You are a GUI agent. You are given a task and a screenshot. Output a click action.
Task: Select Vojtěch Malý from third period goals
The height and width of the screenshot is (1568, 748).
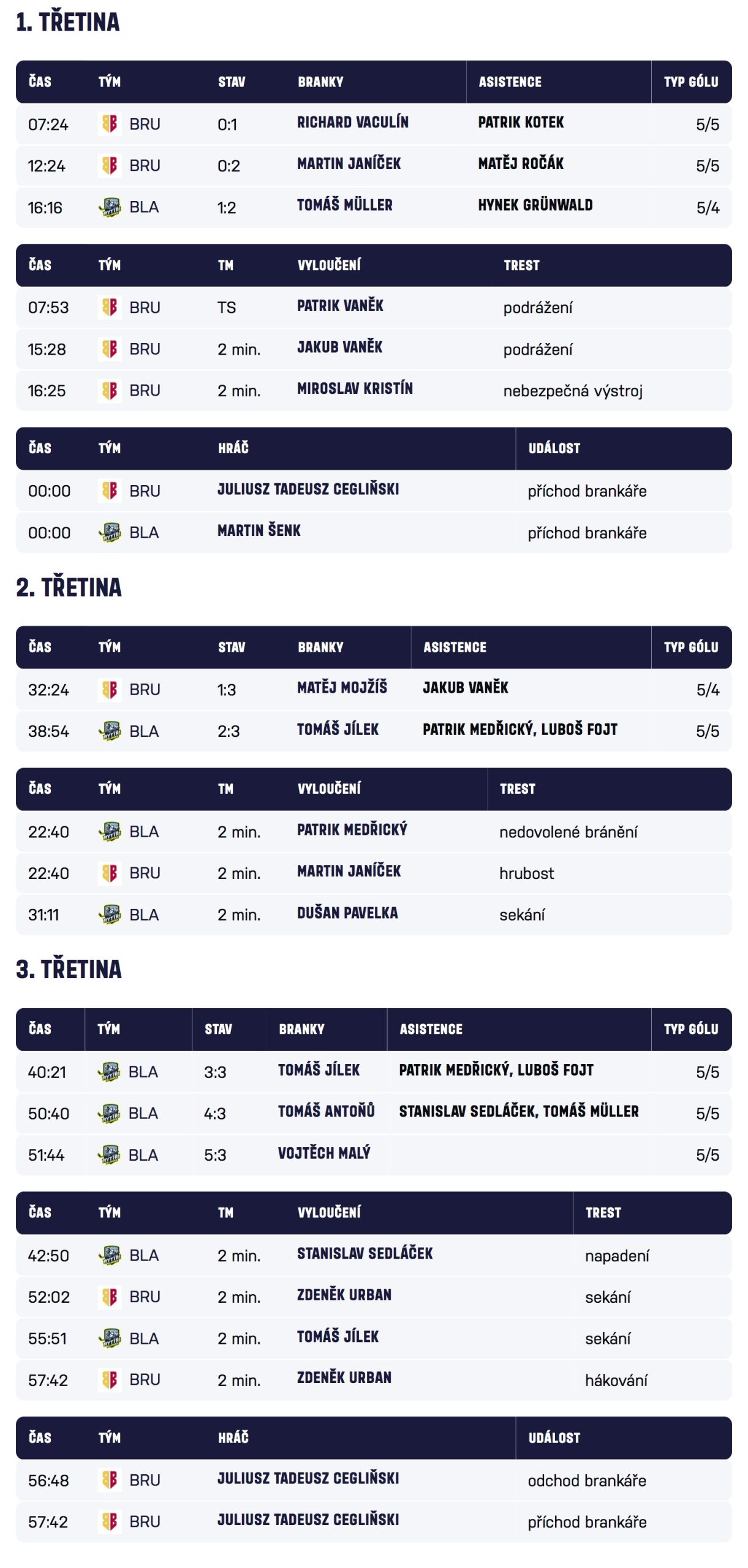(324, 1153)
